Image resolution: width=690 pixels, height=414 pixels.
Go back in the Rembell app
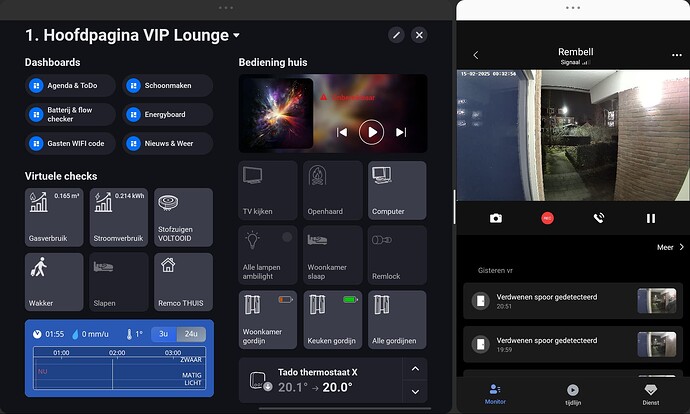click(x=476, y=55)
